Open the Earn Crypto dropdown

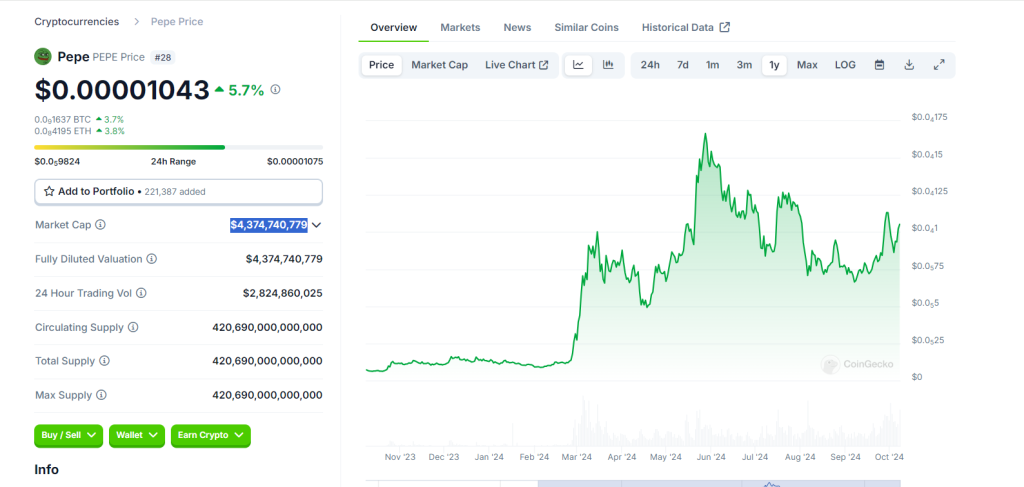[210, 435]
